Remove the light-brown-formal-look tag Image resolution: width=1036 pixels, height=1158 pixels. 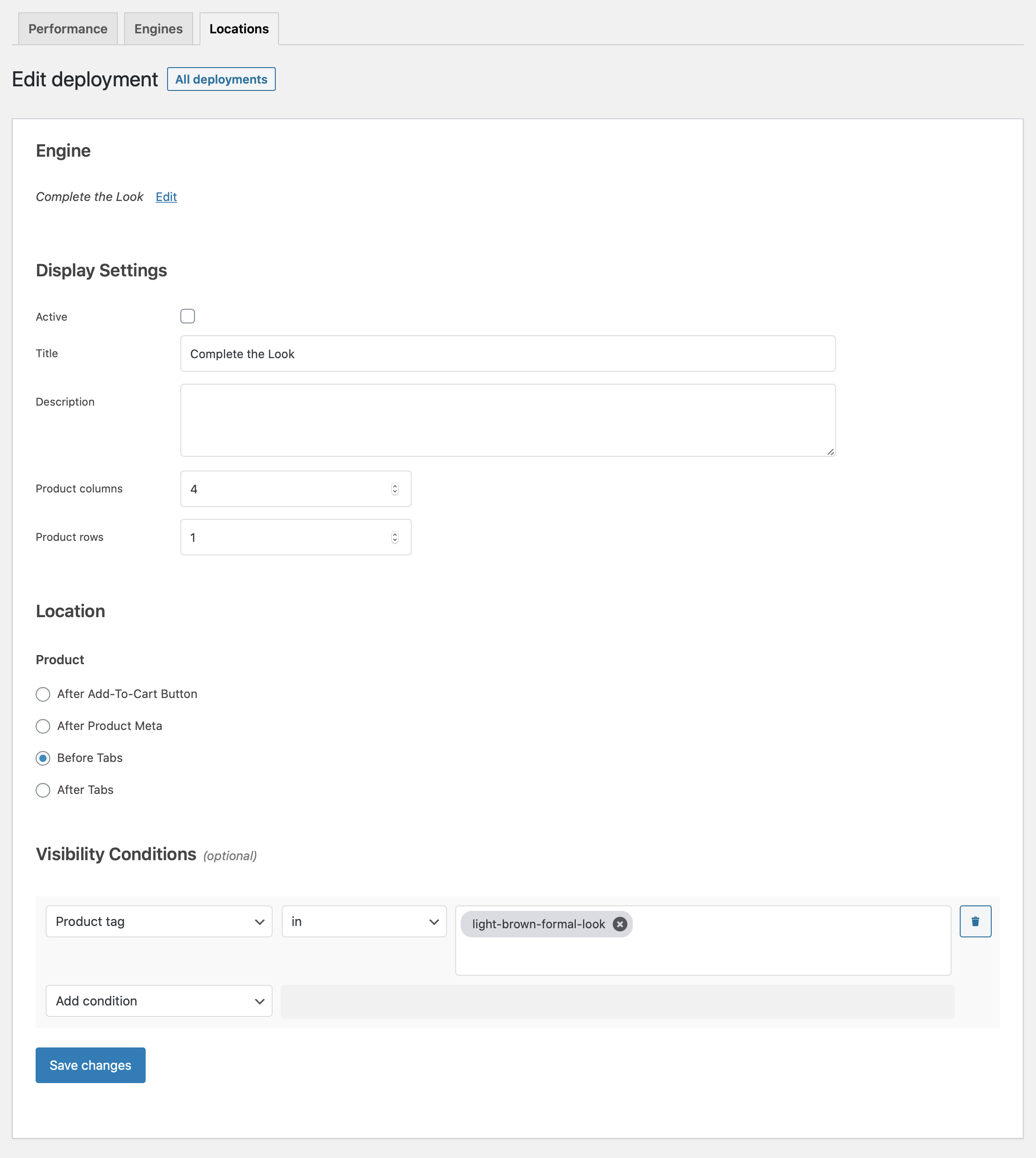pyautogui.click(x=619, y=924)
